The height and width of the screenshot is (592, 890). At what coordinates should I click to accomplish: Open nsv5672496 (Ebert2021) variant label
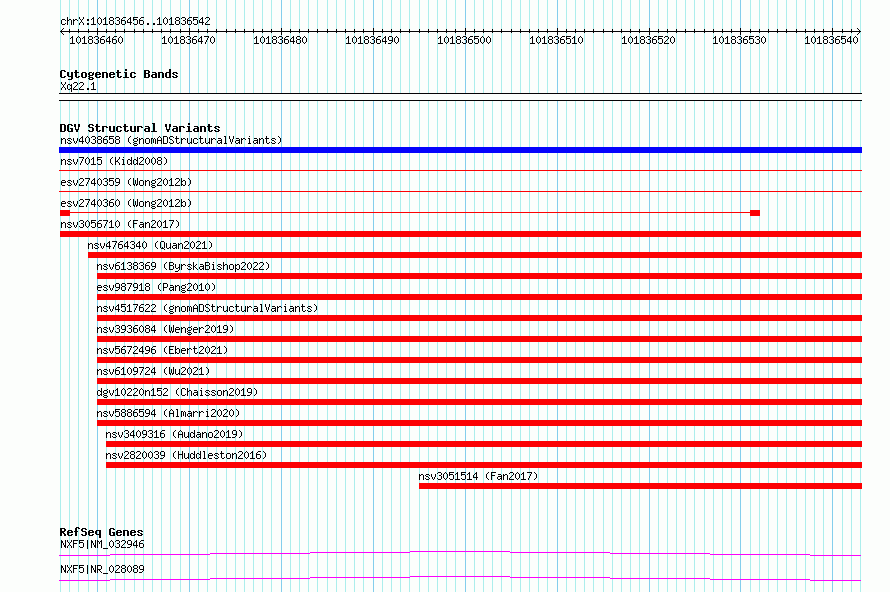[162, 350]
